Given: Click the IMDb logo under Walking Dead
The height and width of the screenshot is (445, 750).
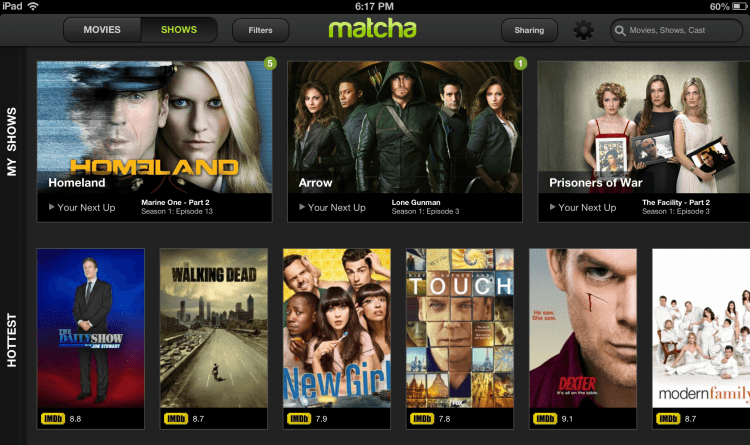Looking at the screenshot, I should click(x=176, y=419).
